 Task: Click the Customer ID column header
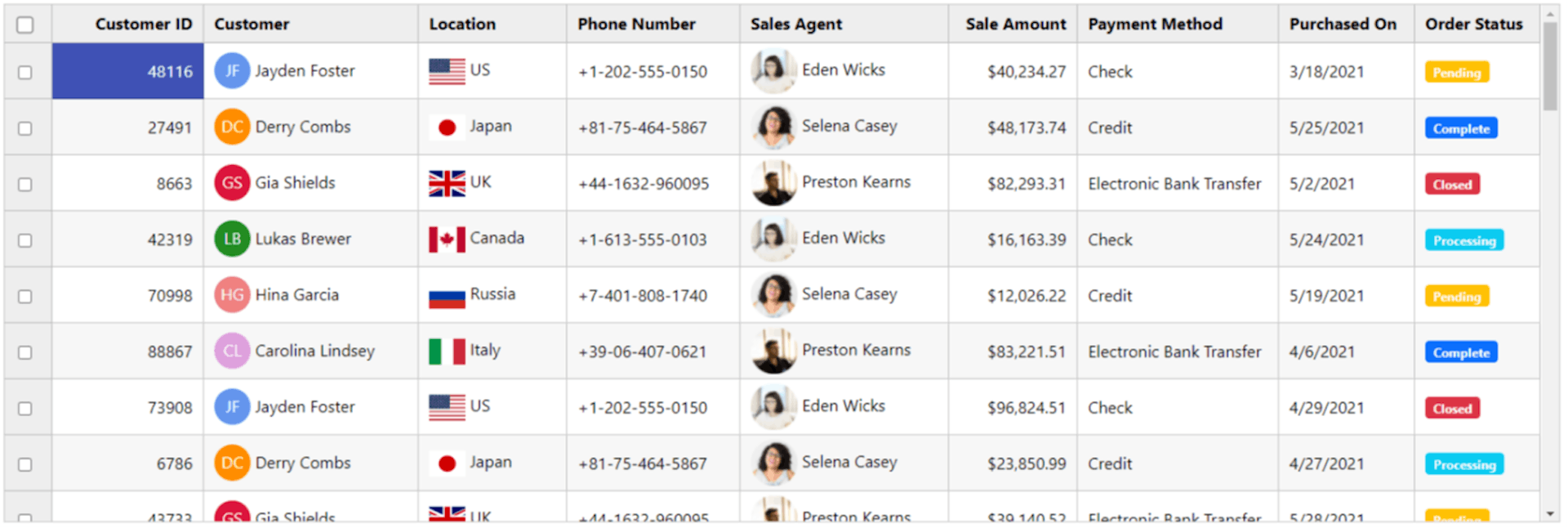[144, 25]
